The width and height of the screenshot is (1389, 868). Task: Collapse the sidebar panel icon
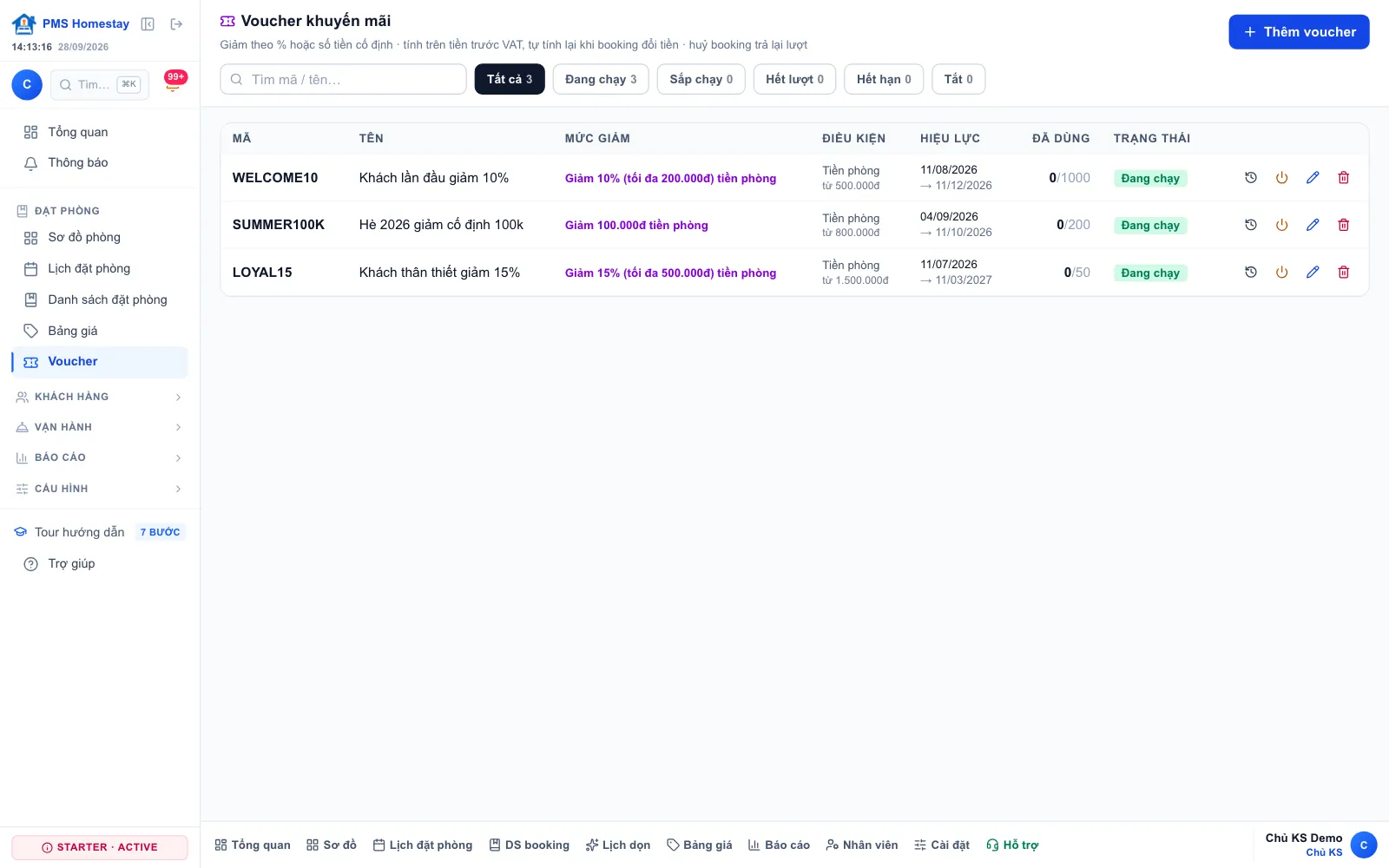point(148,24)
